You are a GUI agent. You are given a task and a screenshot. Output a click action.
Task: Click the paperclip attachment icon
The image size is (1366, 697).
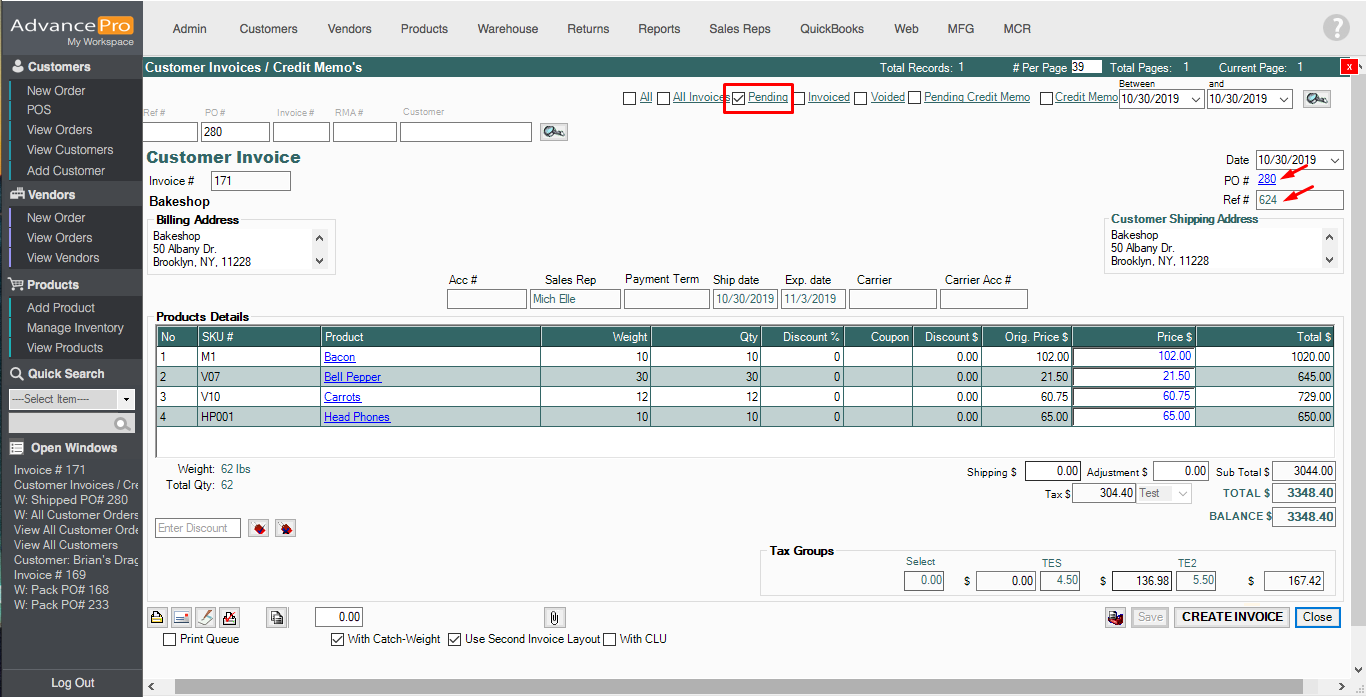coord(554,617)
